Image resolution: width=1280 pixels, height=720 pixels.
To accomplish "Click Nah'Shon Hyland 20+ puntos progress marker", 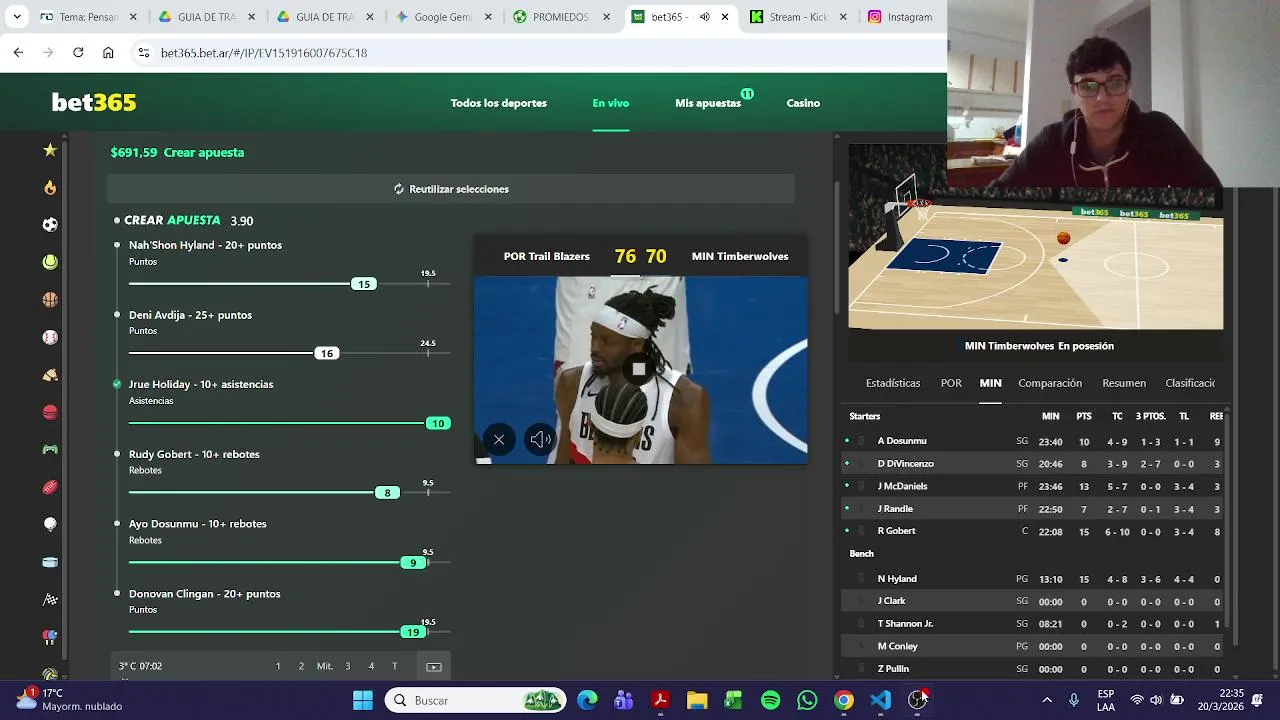I will tap(364, 284).
